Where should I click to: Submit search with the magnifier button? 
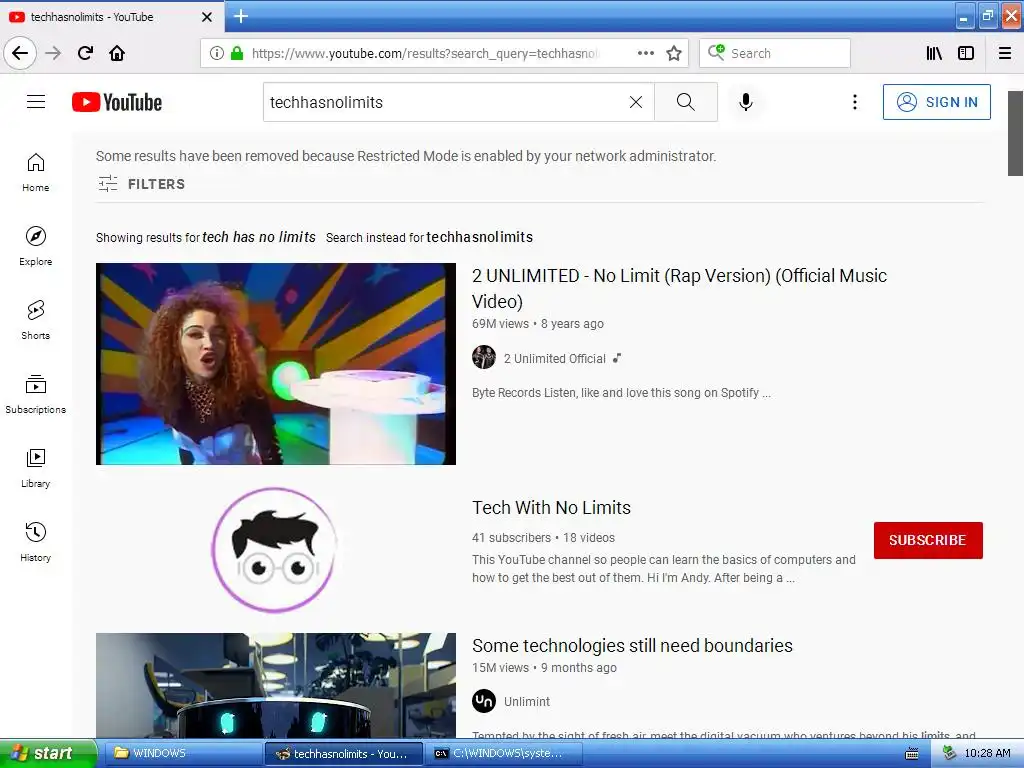pos(686,102)
